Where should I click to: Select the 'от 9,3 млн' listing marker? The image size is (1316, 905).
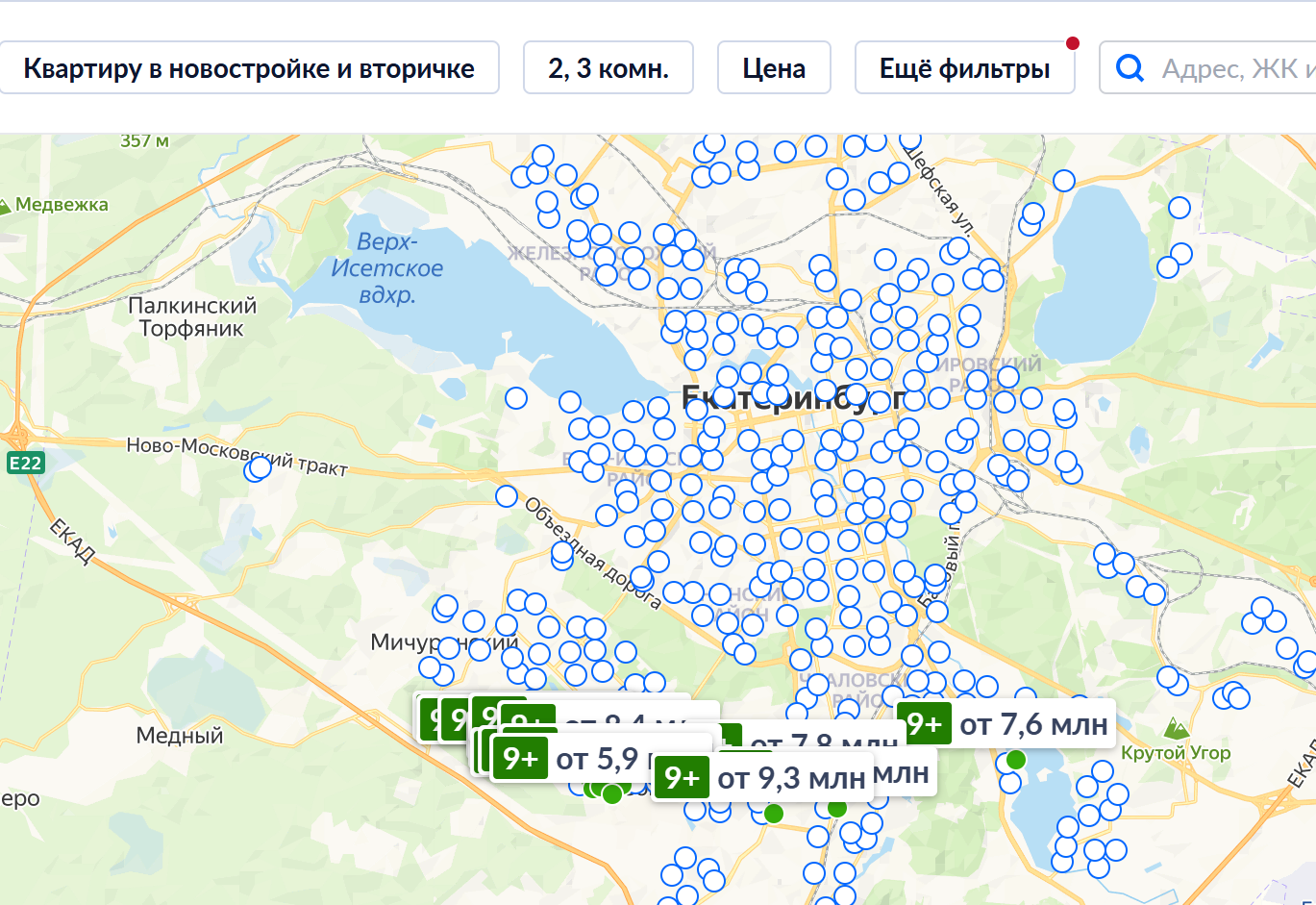763,777
